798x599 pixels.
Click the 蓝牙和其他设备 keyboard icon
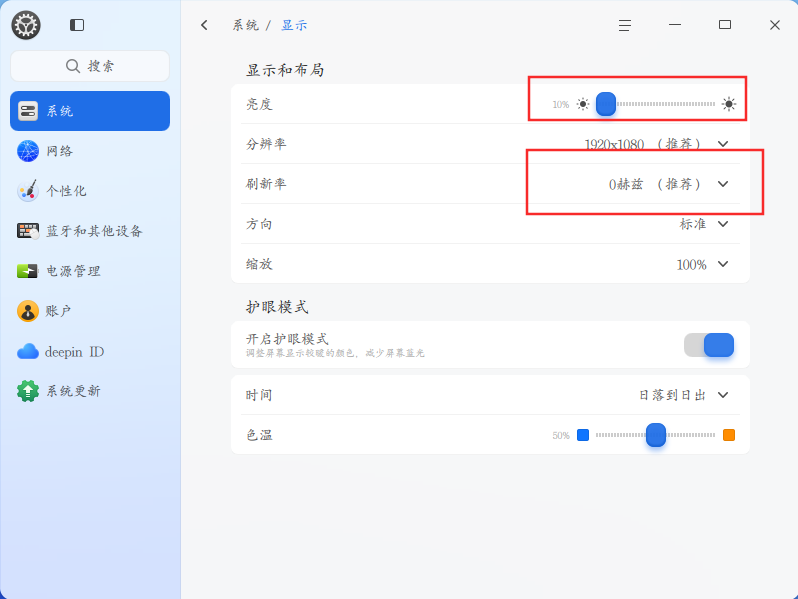[28, 231]
